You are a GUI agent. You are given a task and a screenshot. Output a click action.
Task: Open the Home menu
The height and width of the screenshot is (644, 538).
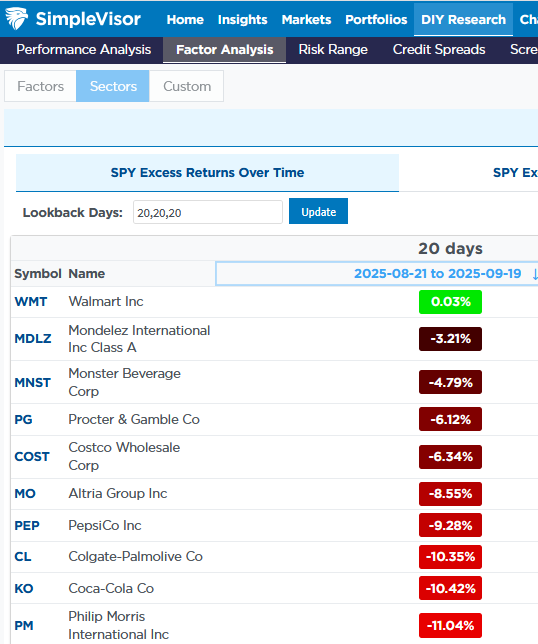pyautogui.click(x=185, y=19)
